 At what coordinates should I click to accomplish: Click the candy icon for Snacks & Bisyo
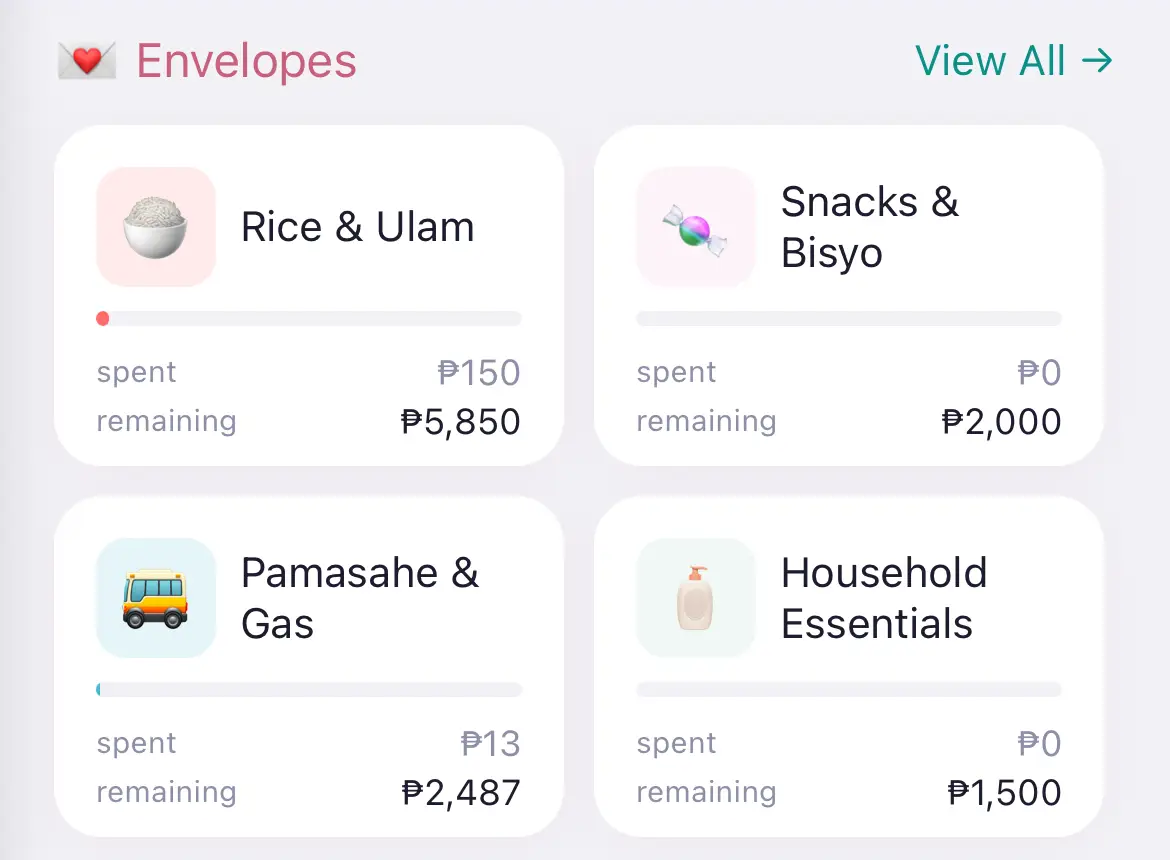click(695, 227)
